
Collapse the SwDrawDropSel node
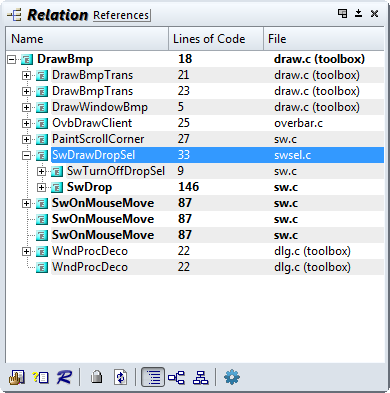pos(26,155)
